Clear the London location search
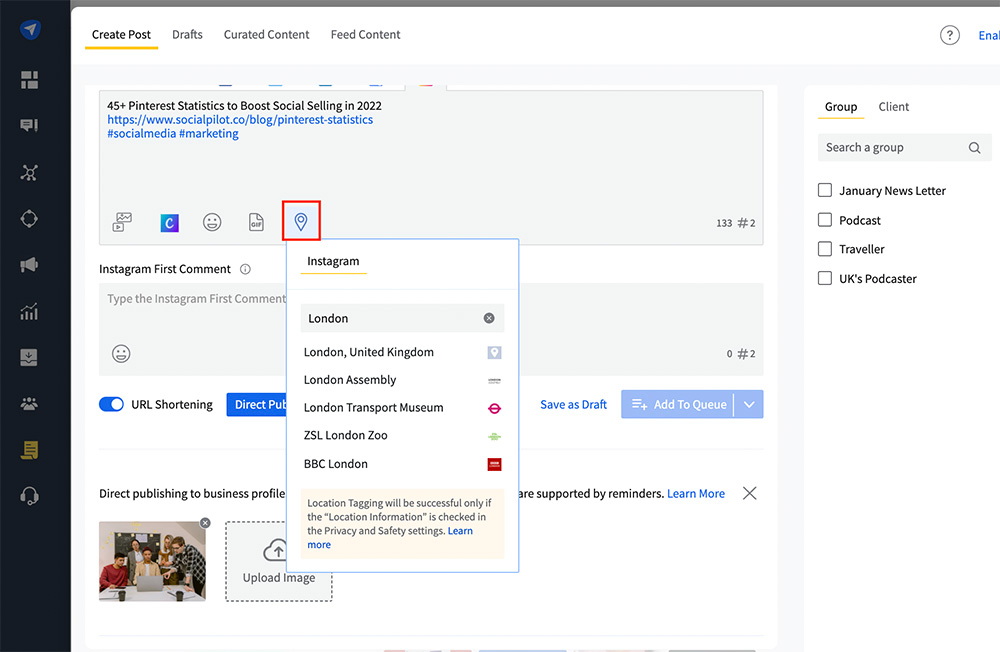The width and height of the screenshot is (1000, 652). pyautogui.click(x=489, y=318)
